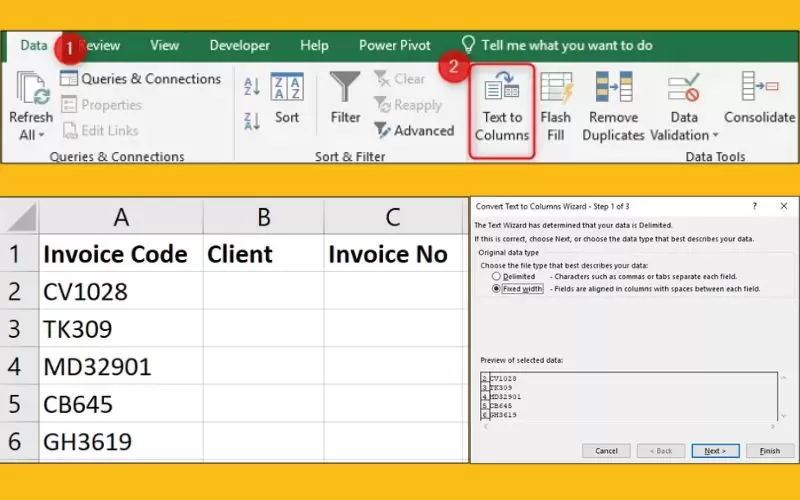This screenshot has width=800, height=500.
Task: Reapply the filter
Action: tap(408, 105)
